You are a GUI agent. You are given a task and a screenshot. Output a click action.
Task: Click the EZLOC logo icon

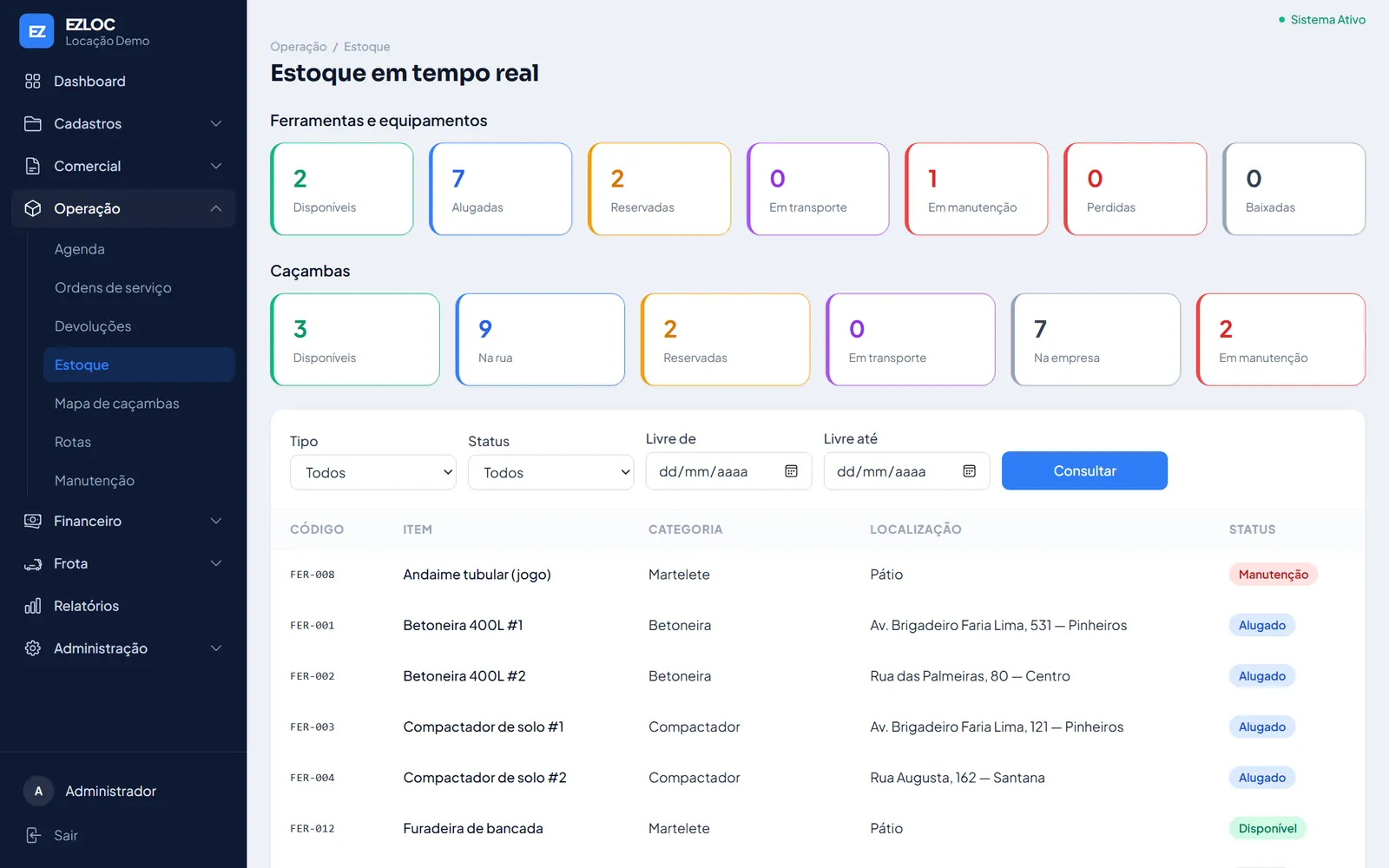[x=36, y=31]
